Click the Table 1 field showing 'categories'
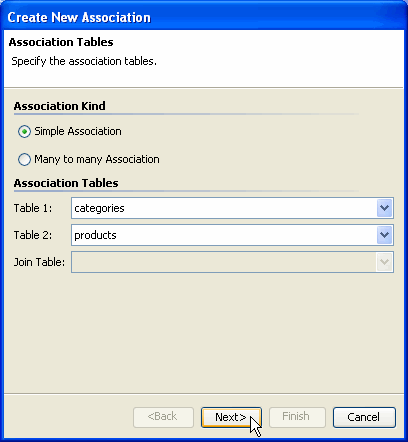 (232, 208)
